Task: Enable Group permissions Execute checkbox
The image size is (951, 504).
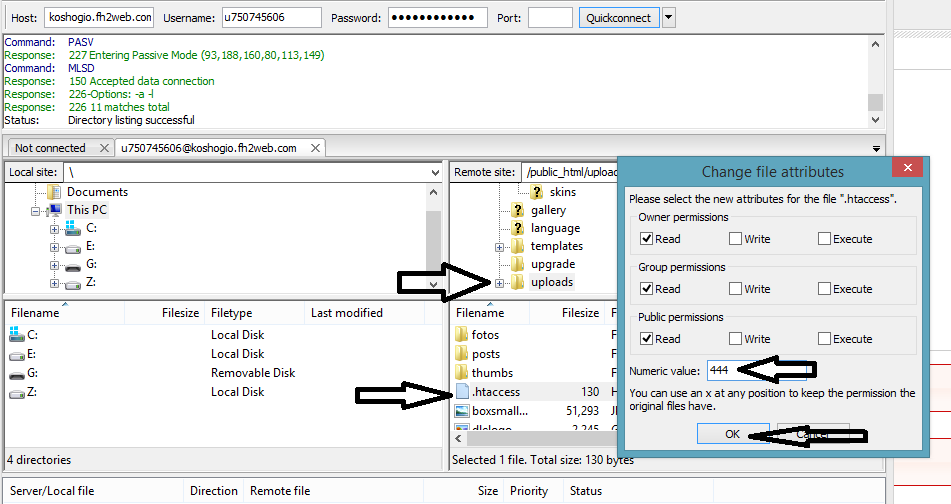Action: (824, 289)
